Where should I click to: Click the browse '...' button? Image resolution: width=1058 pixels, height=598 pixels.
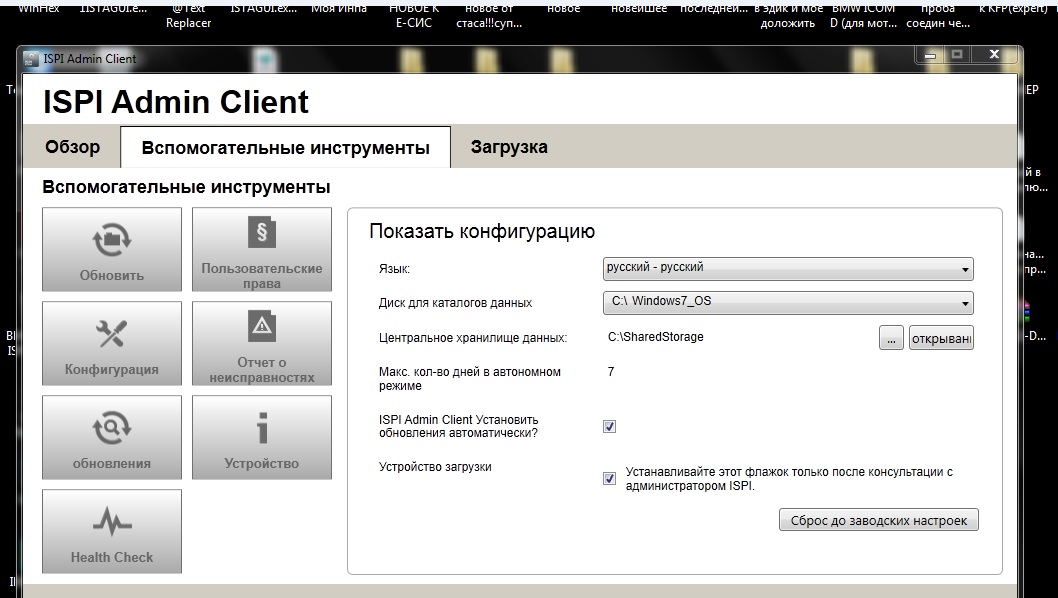point(891,337)
